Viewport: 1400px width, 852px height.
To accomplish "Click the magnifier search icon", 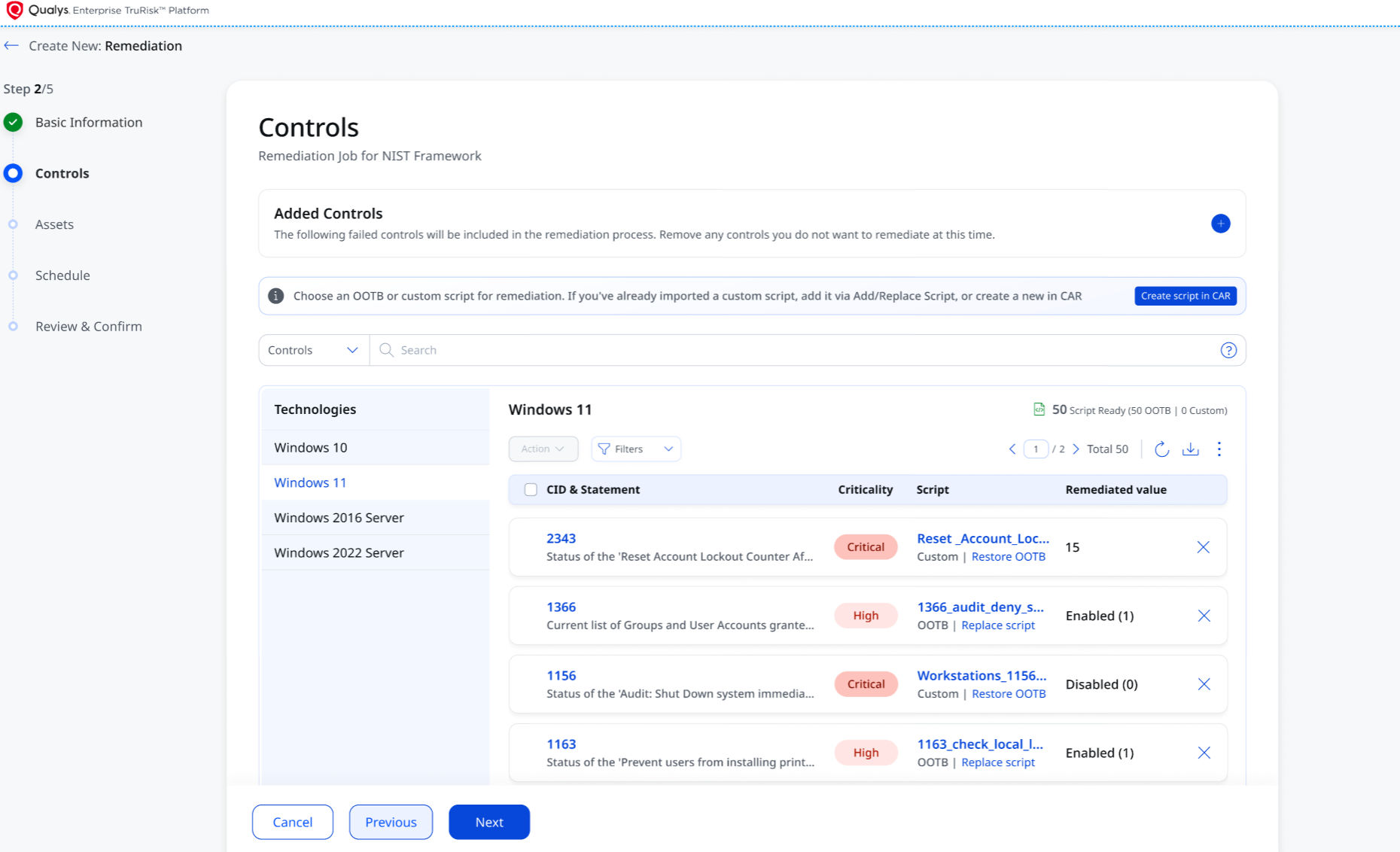I will pyautogui.click(x=386, y=350).
